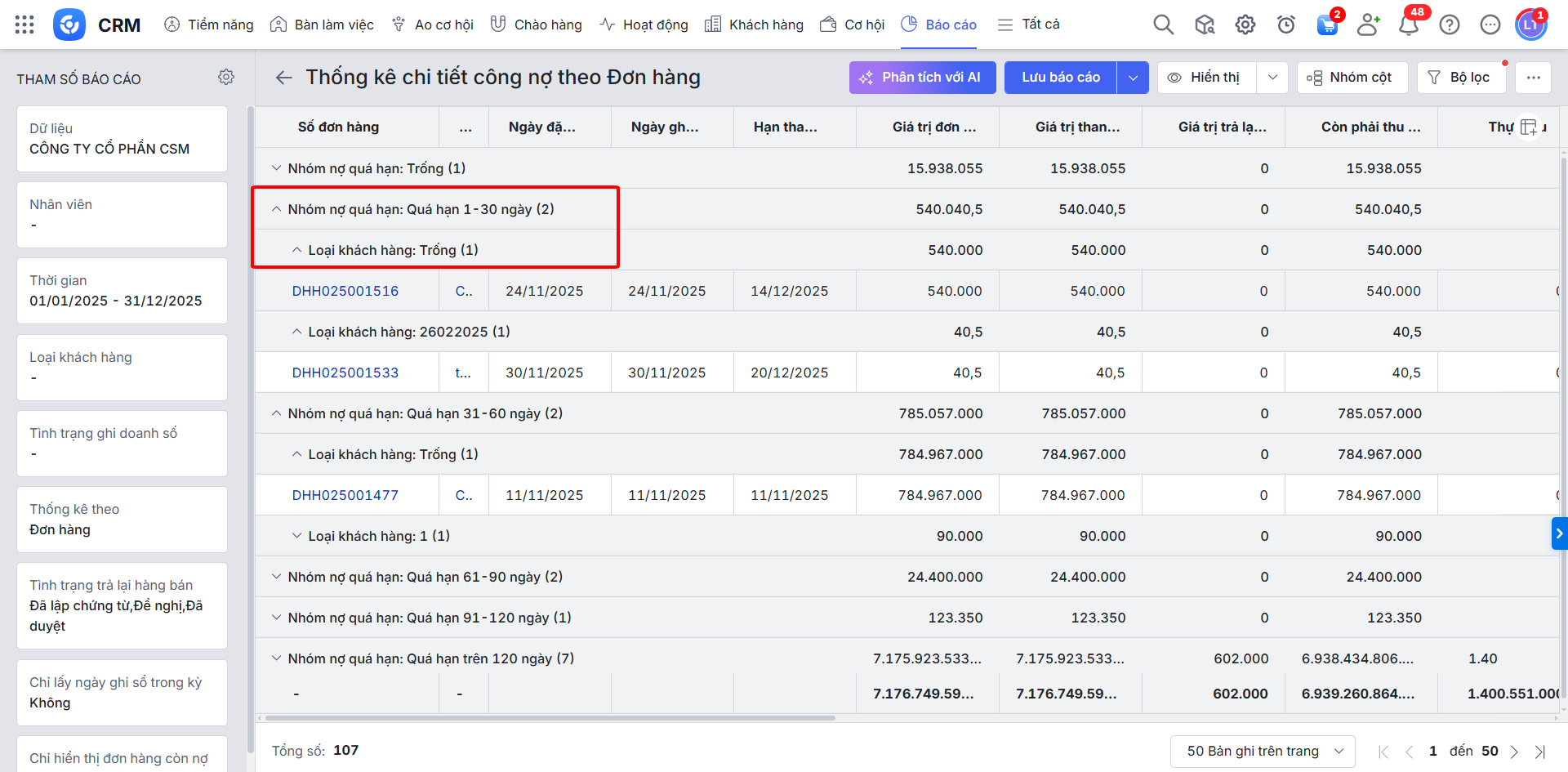Open the alarm clock reminder icon
Screen dimensions: 1568x772
1285,25
